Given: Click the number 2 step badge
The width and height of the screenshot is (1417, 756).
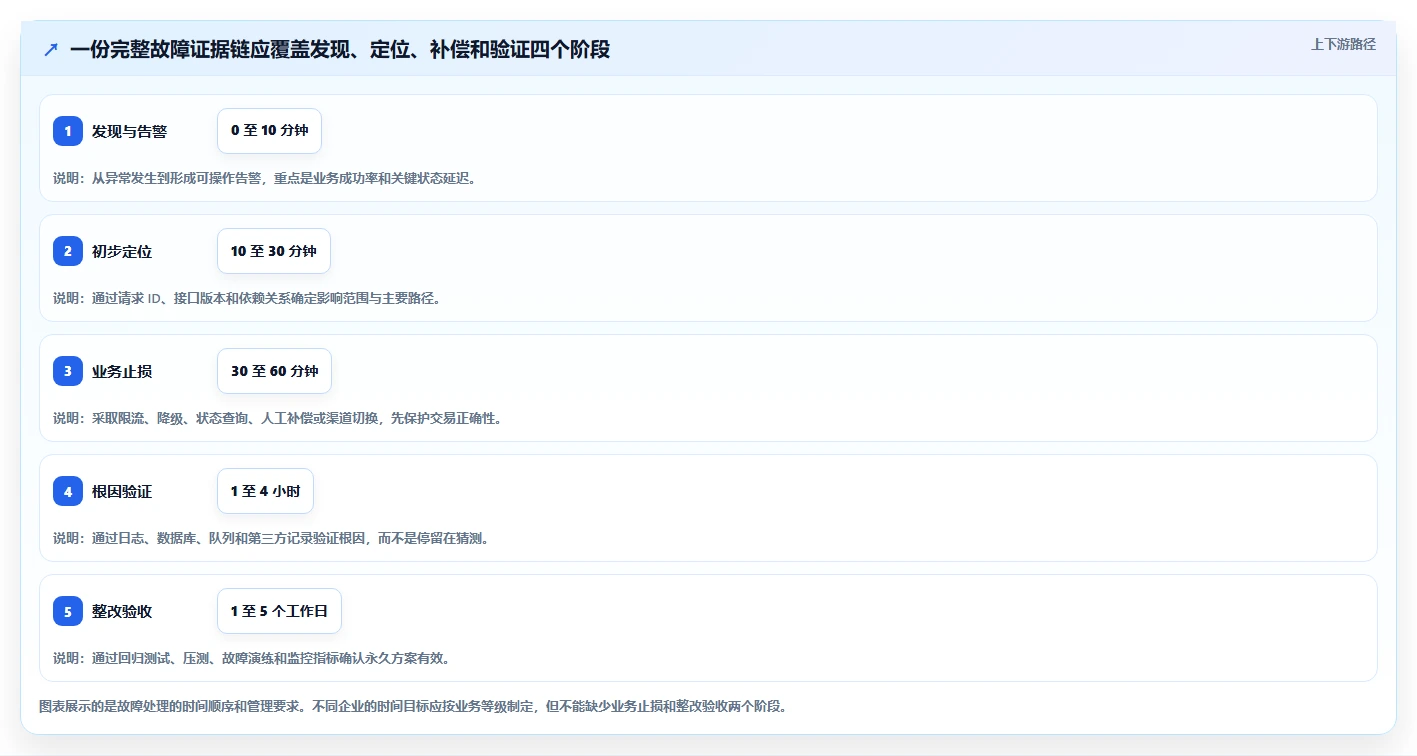Looking at the screenshot, I should pos(68,251).
